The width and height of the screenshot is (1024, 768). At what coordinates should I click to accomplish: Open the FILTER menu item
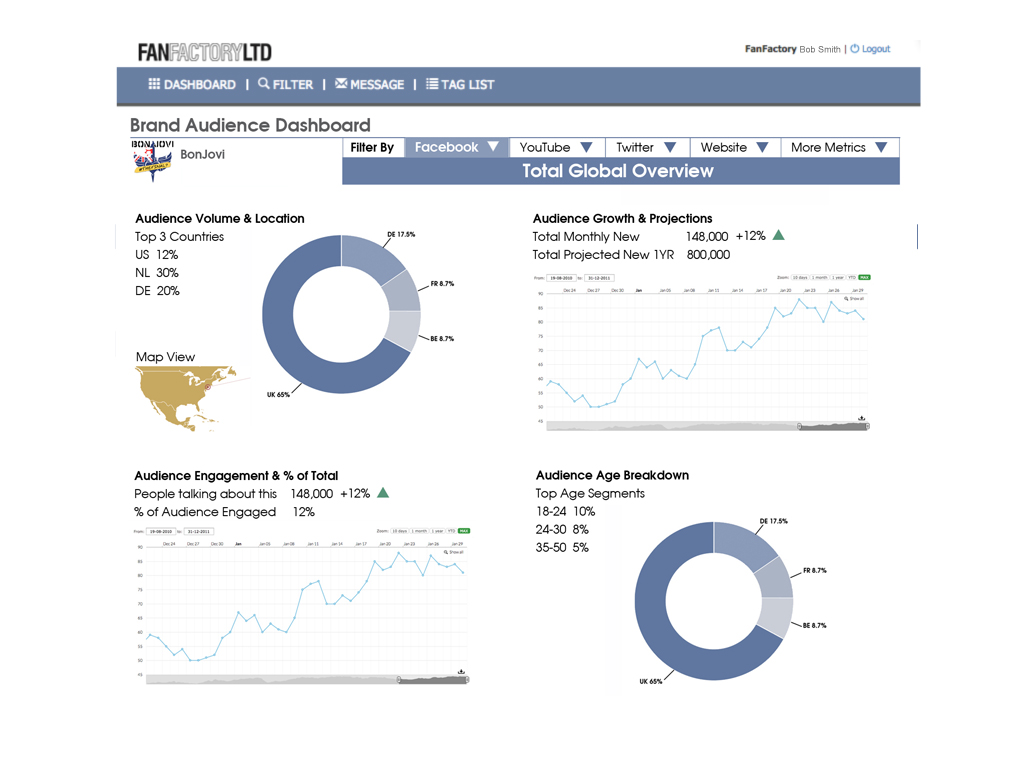click(x=285, y=84)
